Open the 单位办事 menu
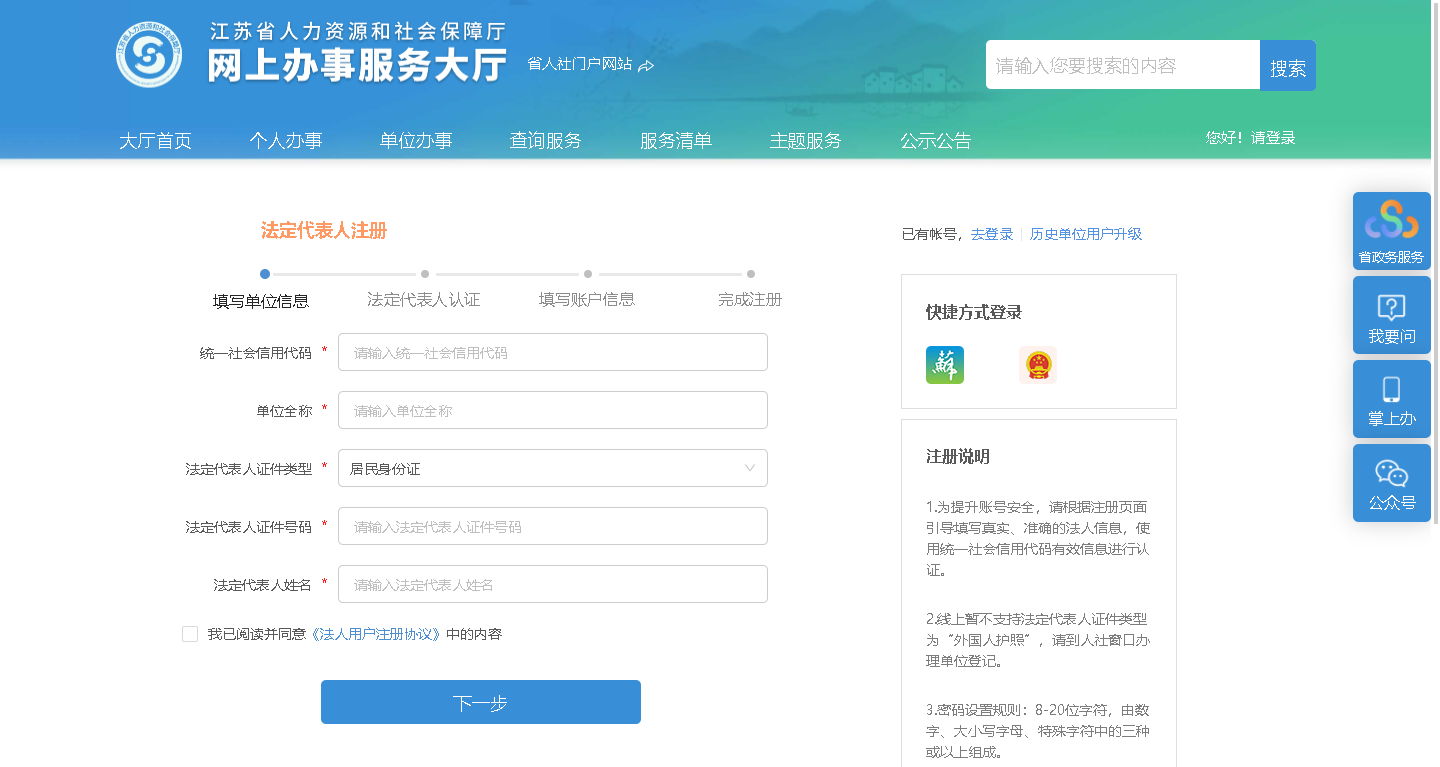This screenshot has height=767, width=1440. click(415, 141)
